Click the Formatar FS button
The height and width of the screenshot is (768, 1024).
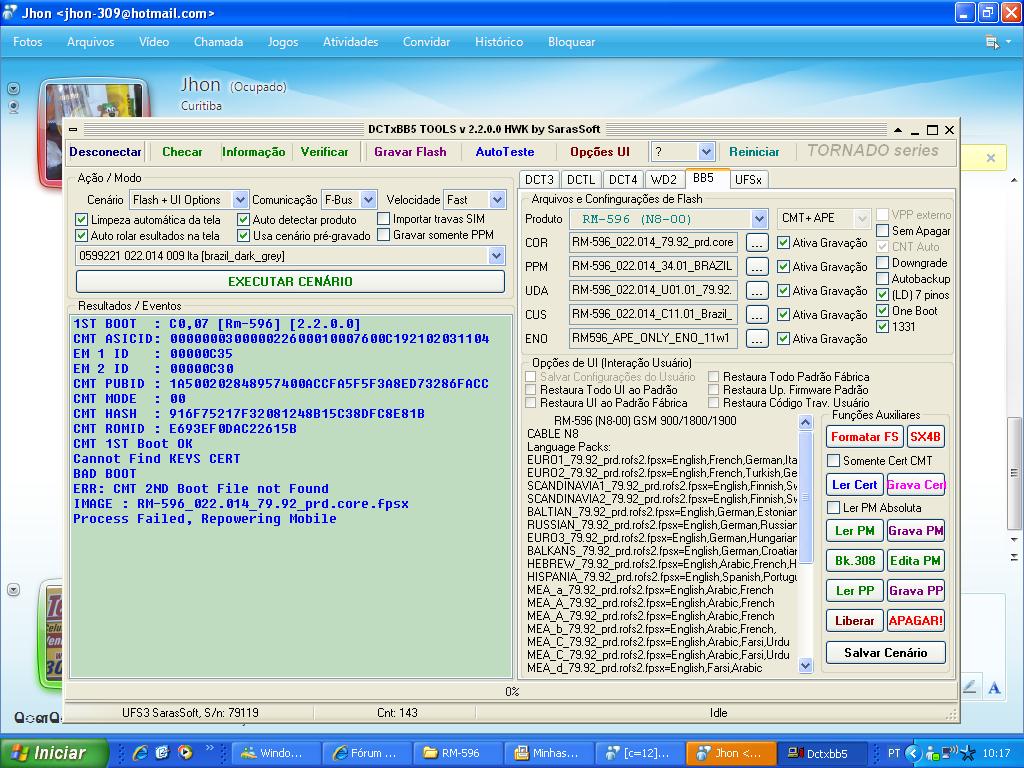tap(865, 437)
